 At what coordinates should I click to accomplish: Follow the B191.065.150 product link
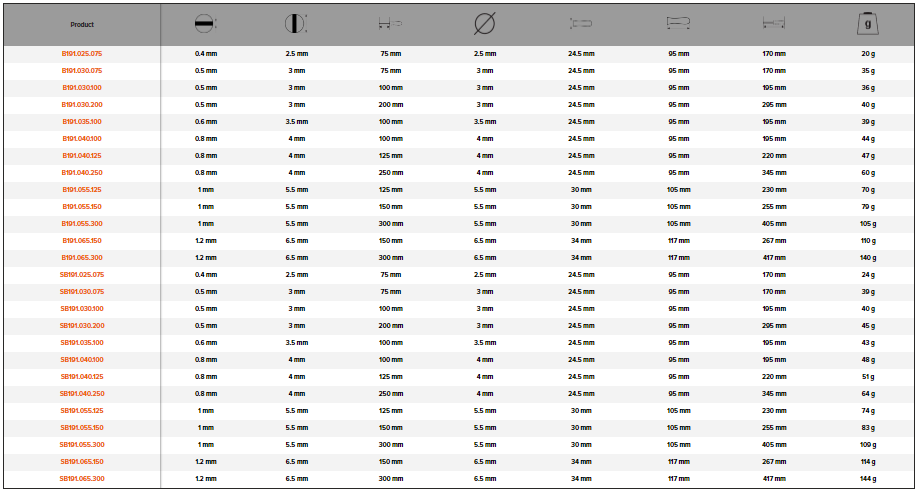click(82, 241)
